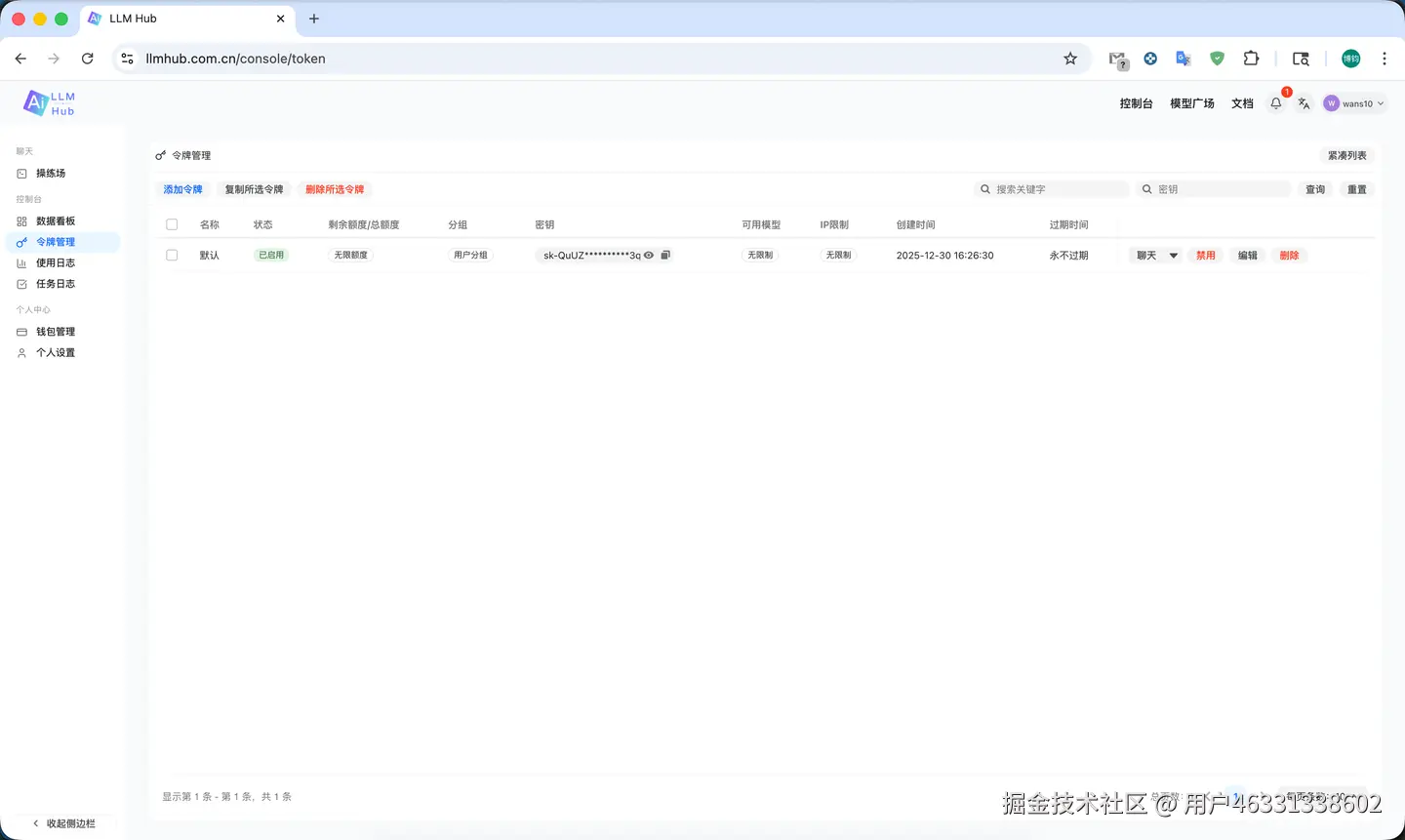
Task: Click the 重置 button
Action: 1357,189
